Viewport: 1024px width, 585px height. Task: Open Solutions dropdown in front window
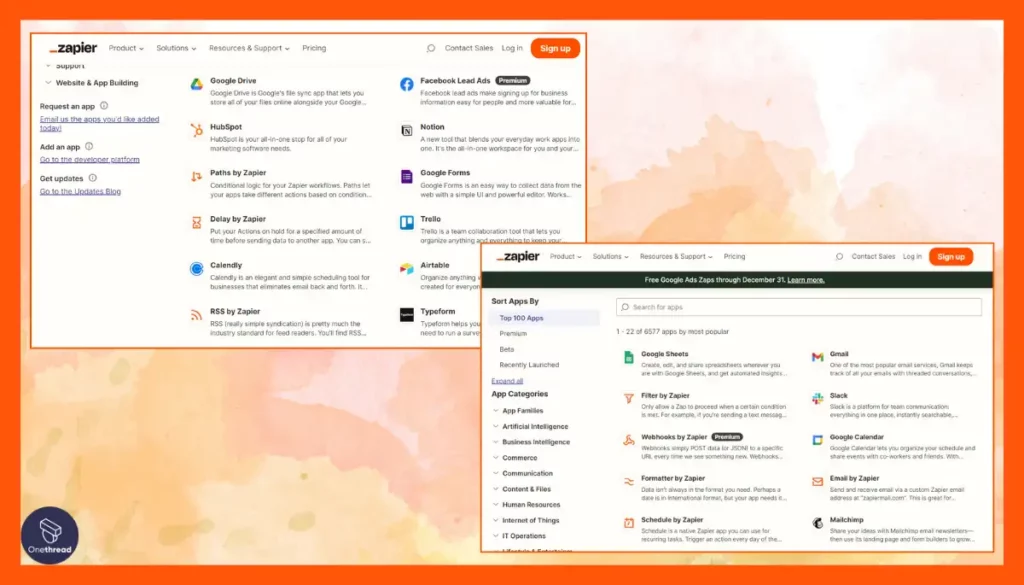tap(611, 257)
